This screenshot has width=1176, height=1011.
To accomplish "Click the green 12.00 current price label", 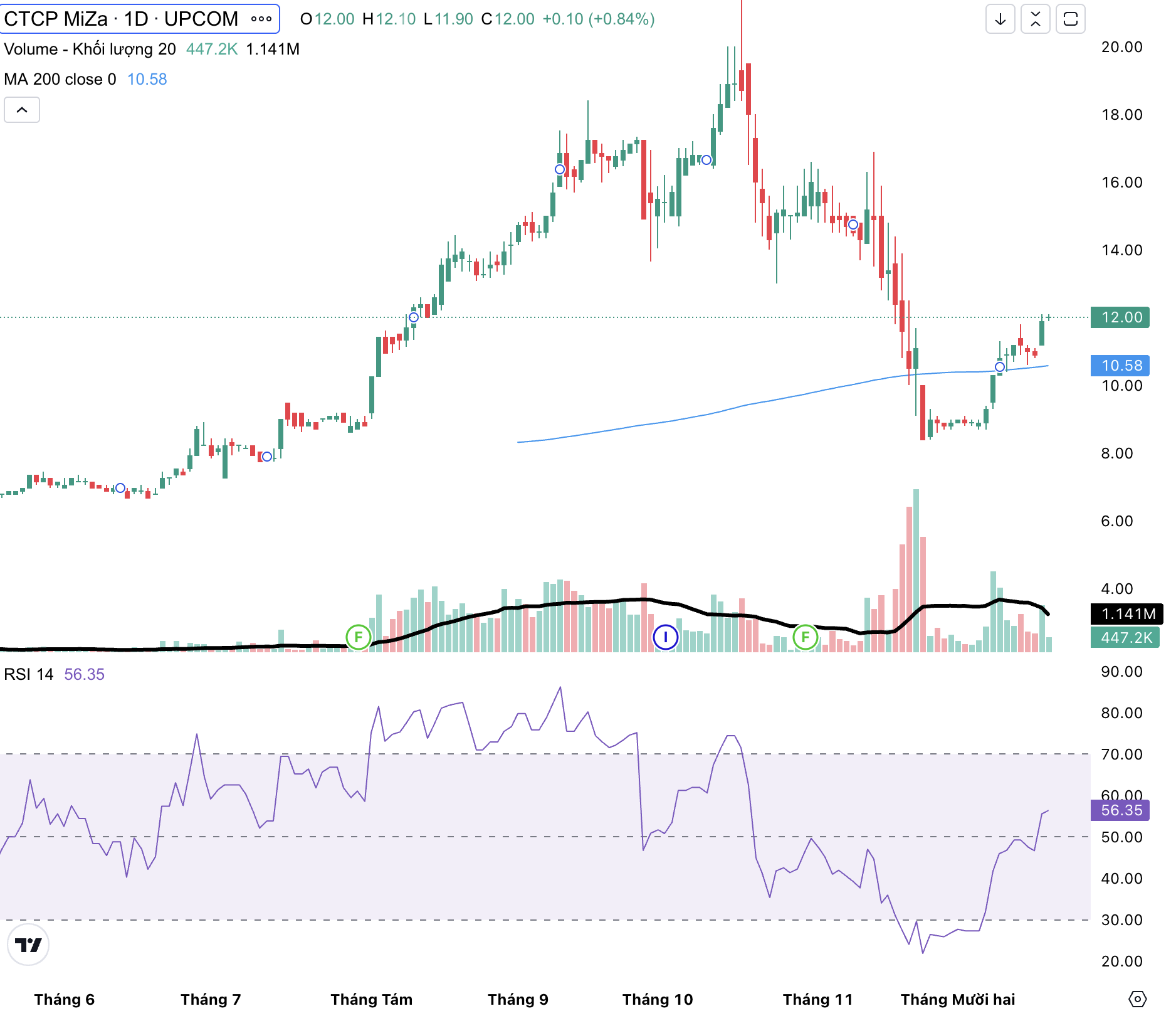I will [1121, 317].
